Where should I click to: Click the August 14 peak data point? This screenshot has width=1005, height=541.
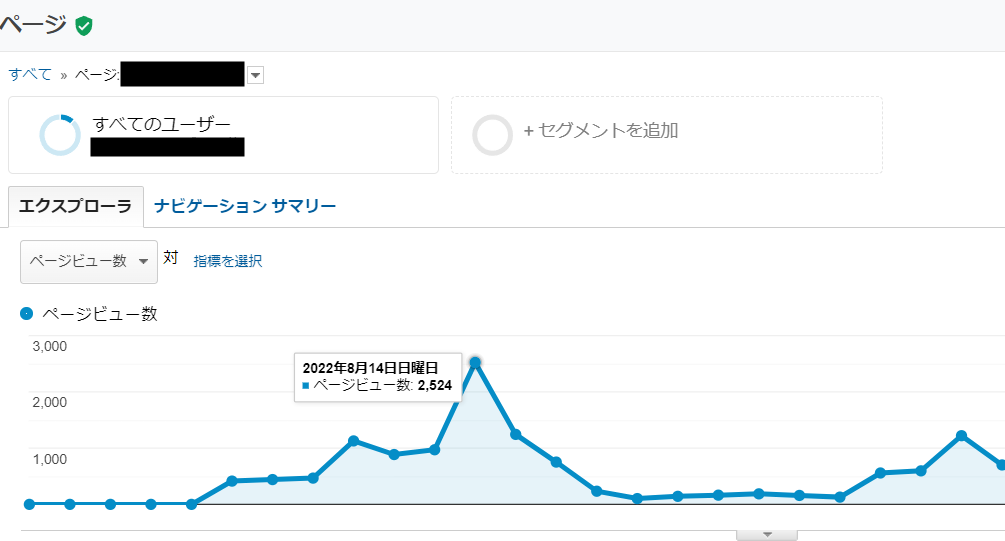coord(475,362)
